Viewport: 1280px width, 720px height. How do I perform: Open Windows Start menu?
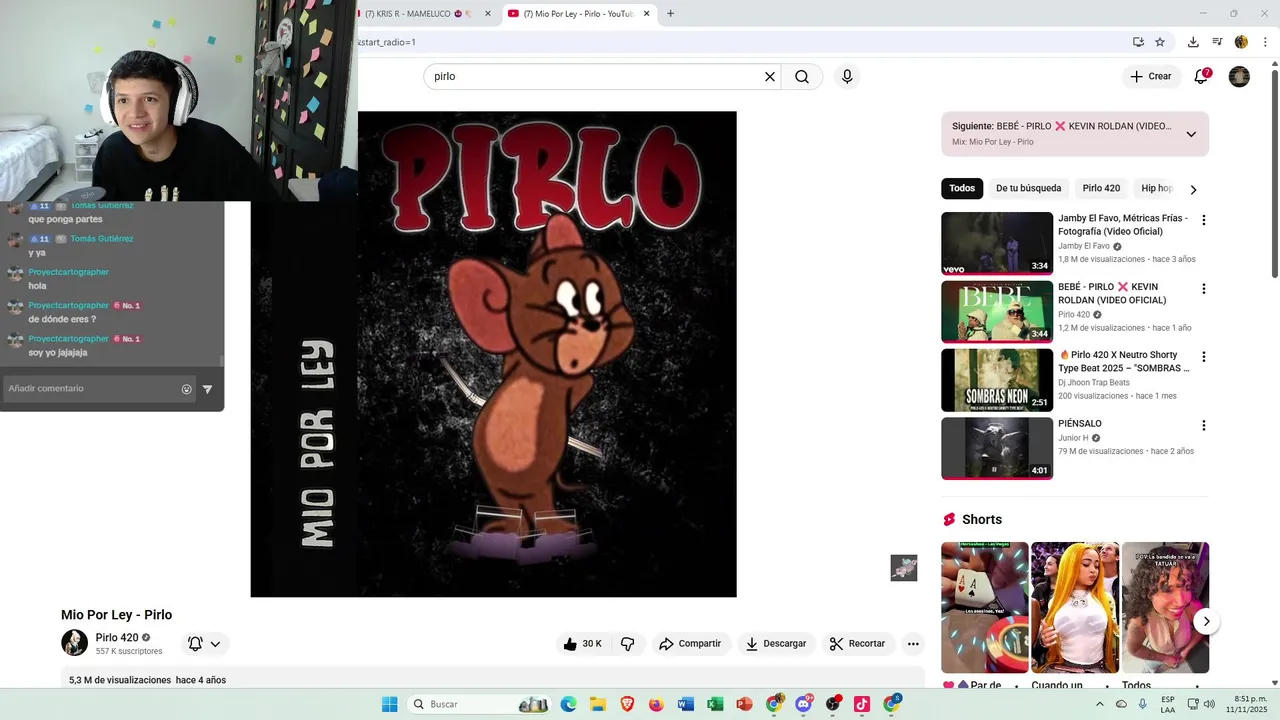click(389, 704)
